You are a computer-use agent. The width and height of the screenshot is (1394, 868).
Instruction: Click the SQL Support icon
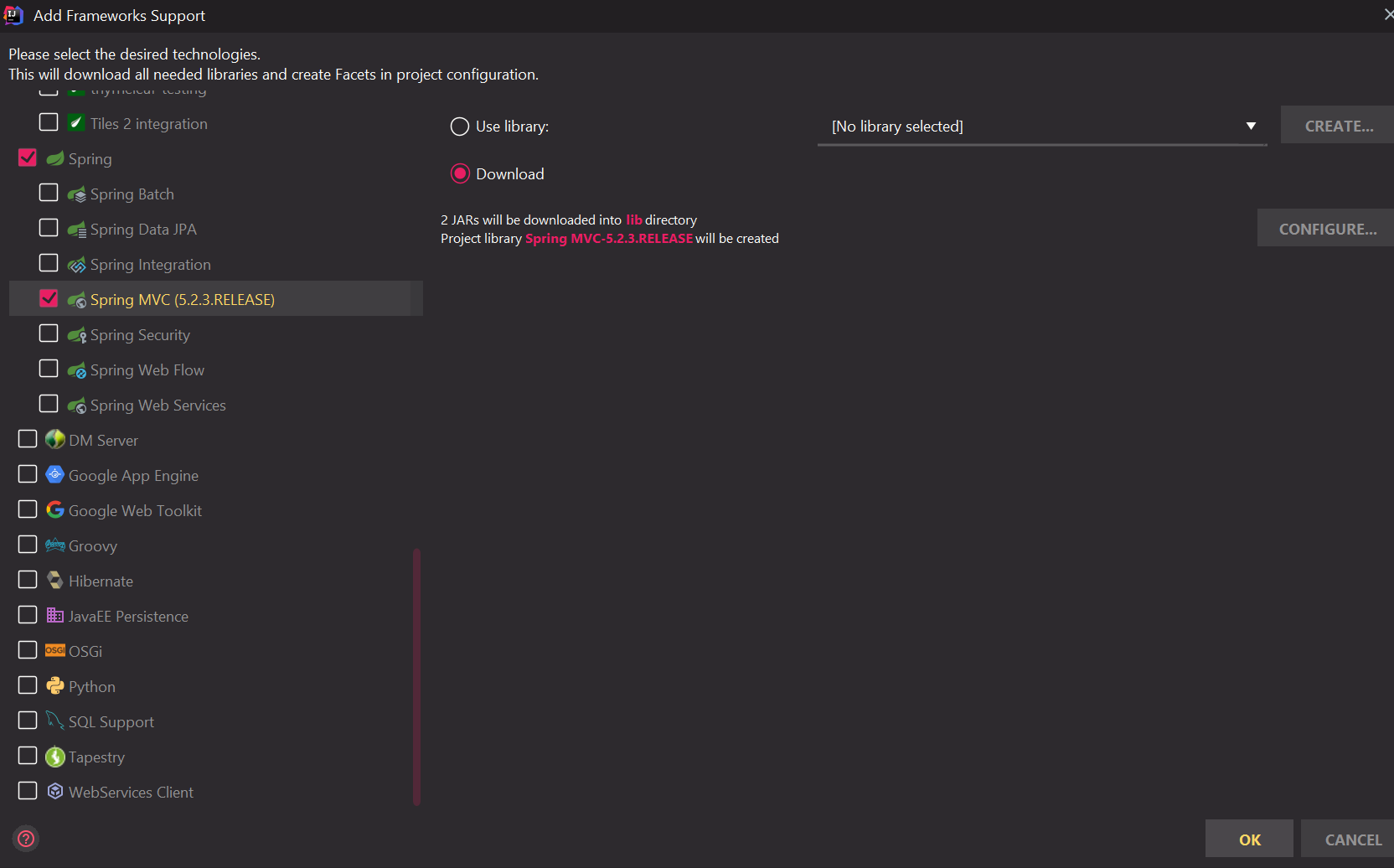tap(55, 721)
